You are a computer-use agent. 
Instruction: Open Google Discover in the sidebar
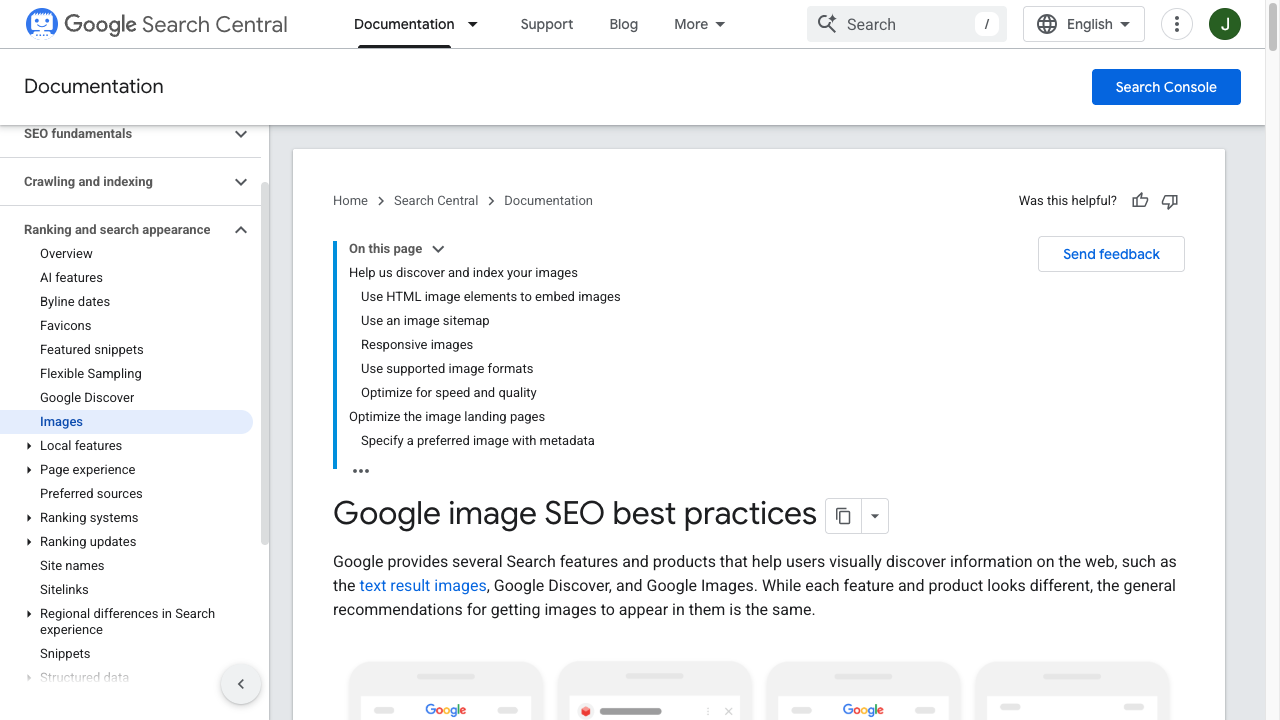point(87,398)
